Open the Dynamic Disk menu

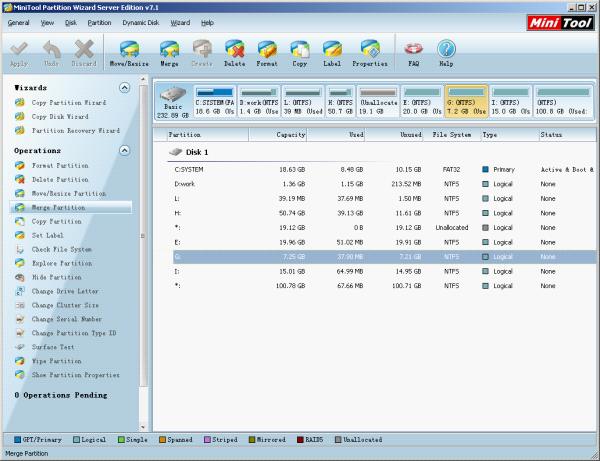[140, 23]
